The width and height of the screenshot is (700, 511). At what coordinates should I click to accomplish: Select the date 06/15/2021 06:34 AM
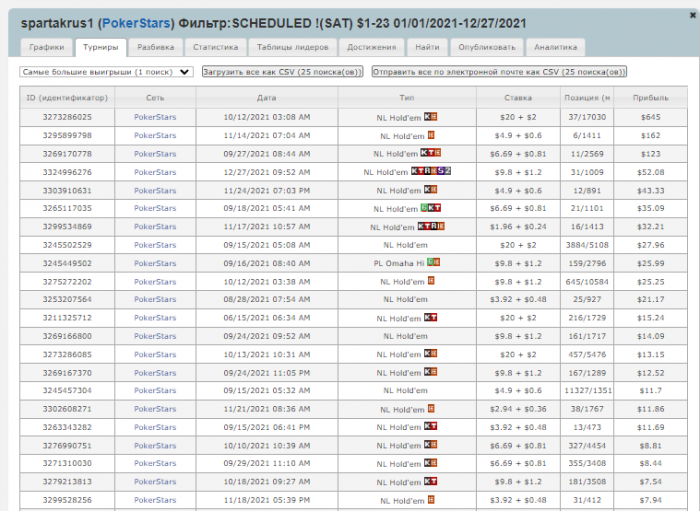click(x=267, y=318)
